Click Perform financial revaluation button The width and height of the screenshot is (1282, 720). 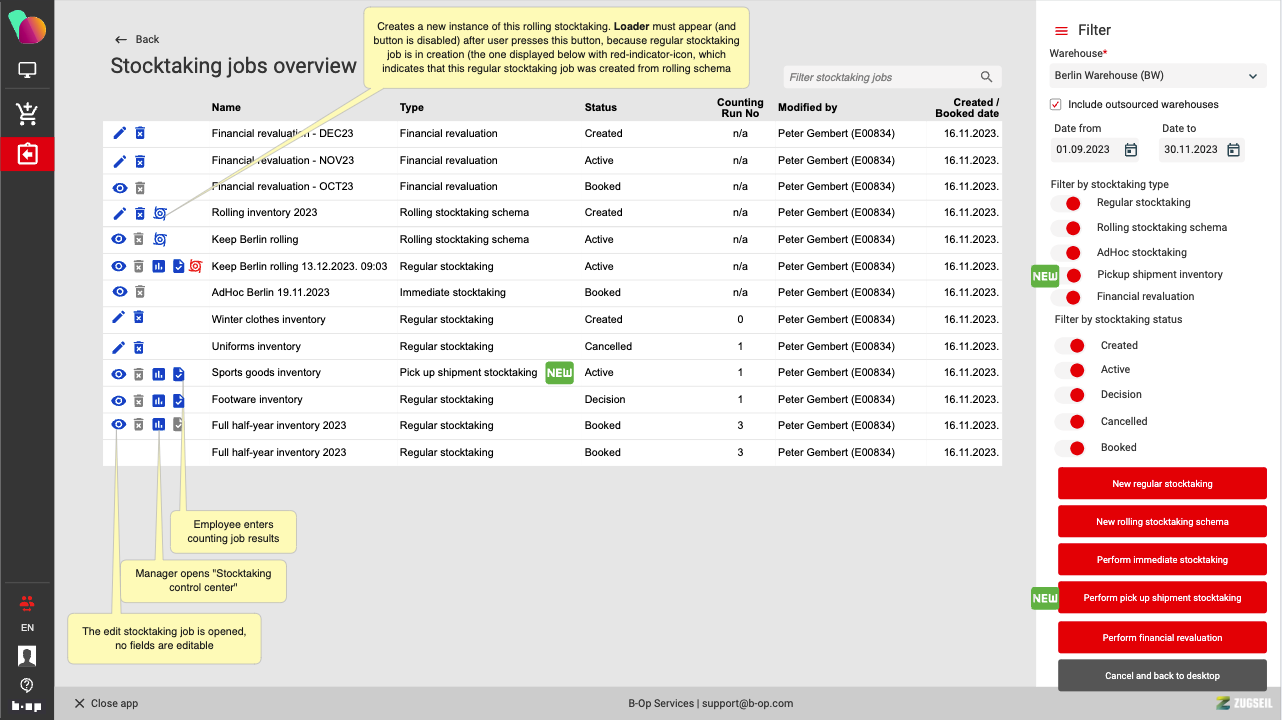(1162, 638)
